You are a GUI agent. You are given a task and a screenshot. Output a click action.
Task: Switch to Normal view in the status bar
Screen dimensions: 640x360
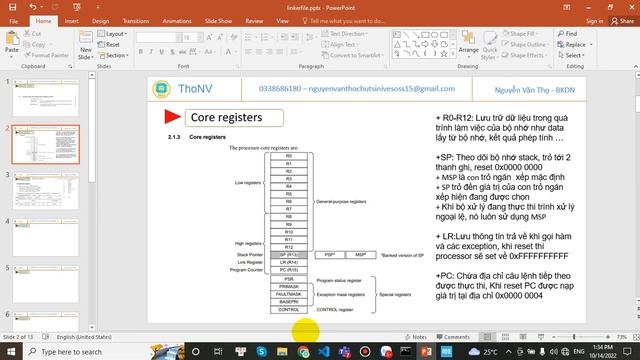(x=487, y=337)
